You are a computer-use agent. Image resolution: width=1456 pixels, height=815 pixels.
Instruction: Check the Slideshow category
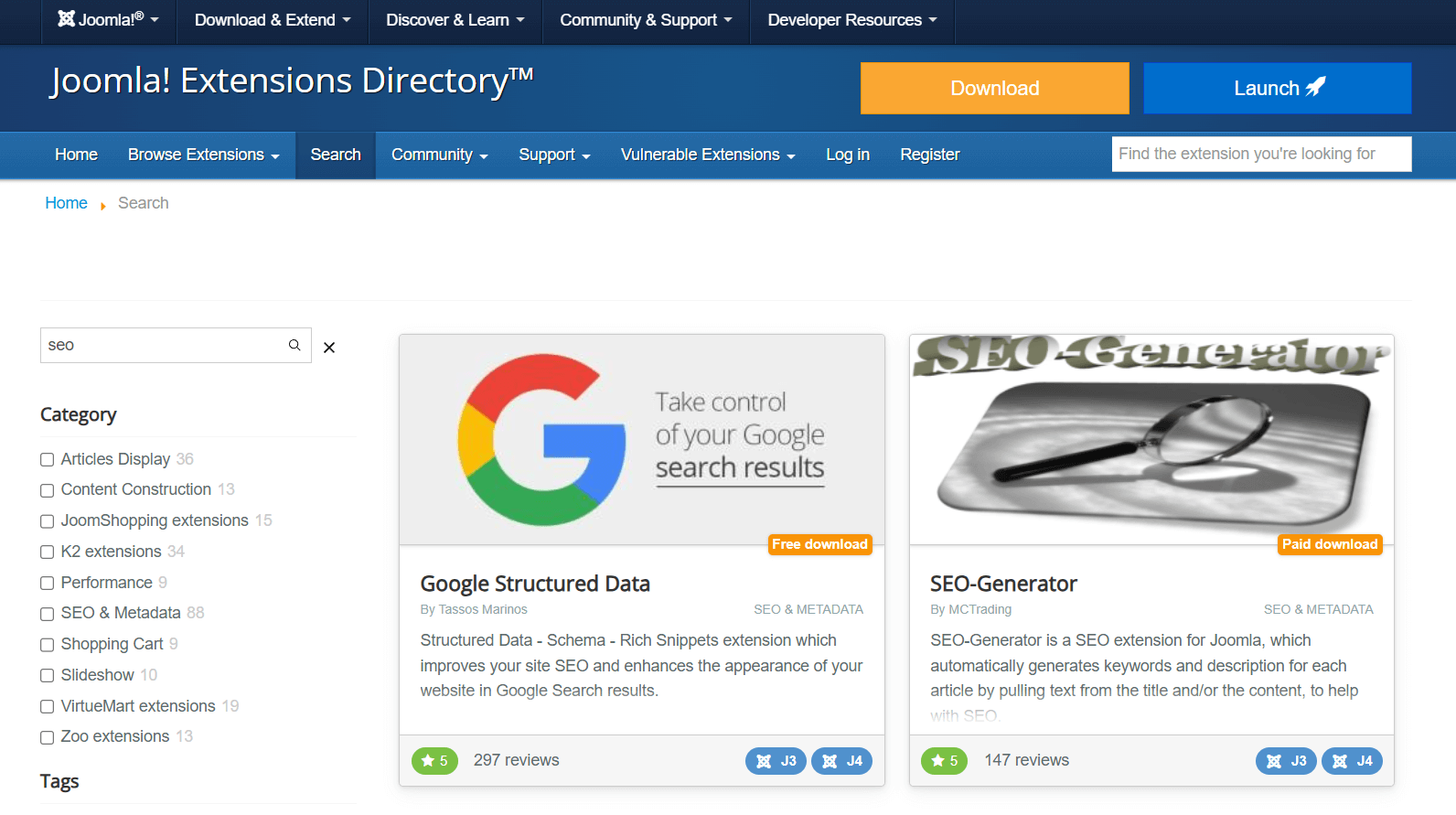coord(48,676)
